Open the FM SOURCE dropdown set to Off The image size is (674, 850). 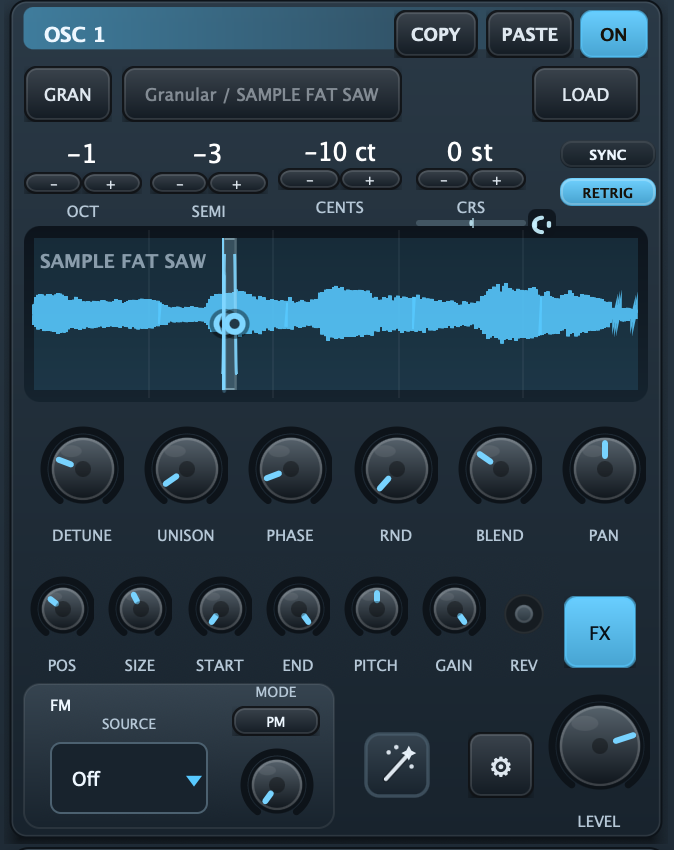click(x=129, y=778)
